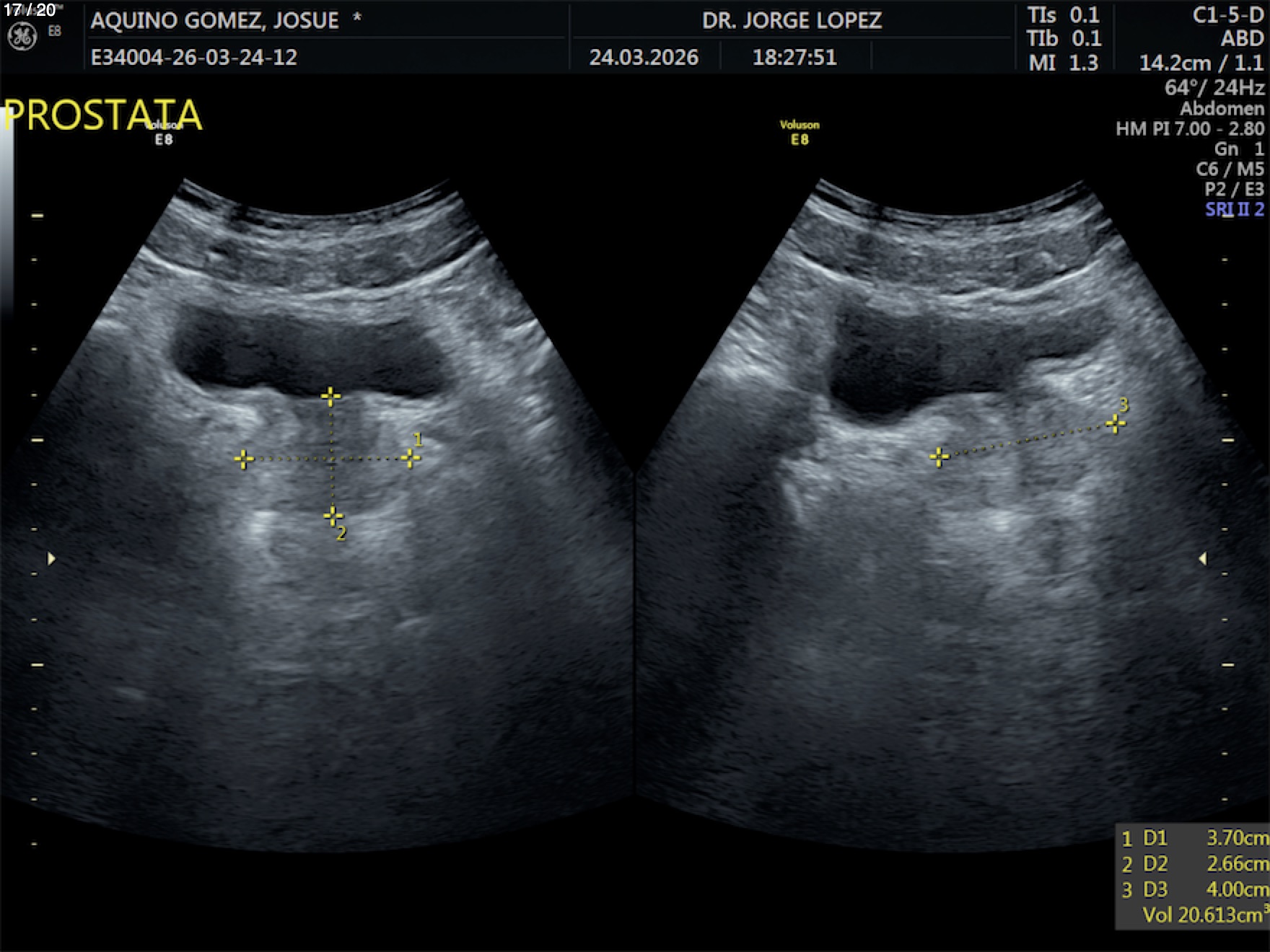Click the grayscale bar at left edge
Screen dimensions: 1270x952
click(x=6, y=216)
